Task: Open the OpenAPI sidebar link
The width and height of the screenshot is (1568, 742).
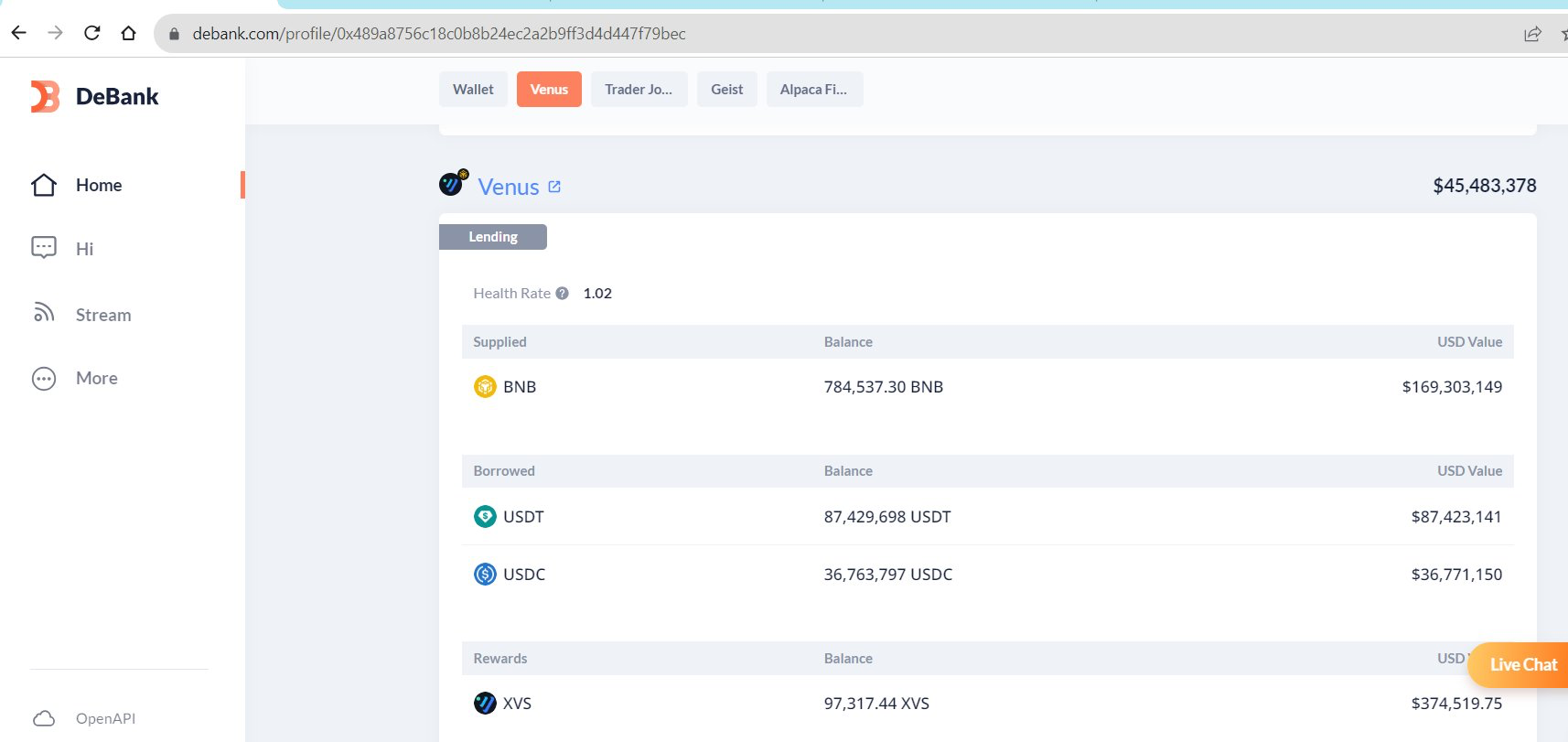Action: pyautogui.click(x=105, y=719)
